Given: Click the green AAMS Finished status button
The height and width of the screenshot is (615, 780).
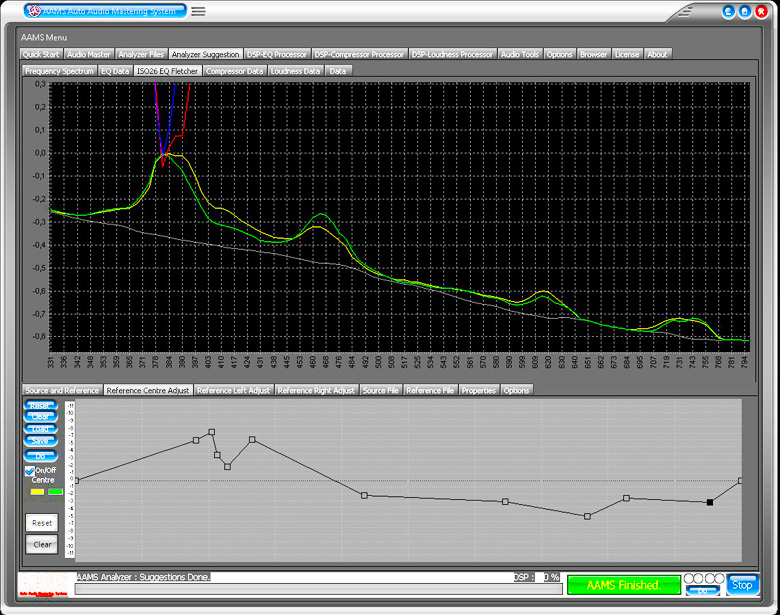Looking at the screenshot, I should pos(624,585).
